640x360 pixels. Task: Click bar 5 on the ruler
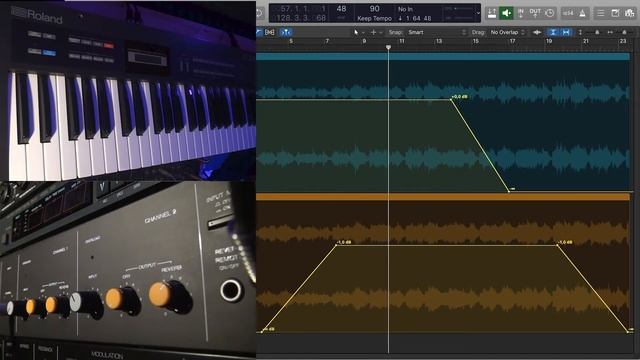(x=291, y=41)
